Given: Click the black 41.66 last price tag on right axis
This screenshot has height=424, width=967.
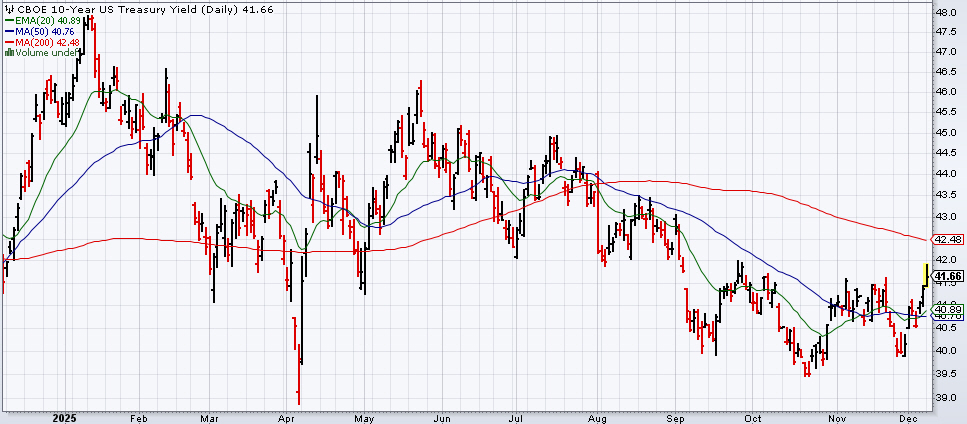Looking at the screenshot, I should point(947,275).
